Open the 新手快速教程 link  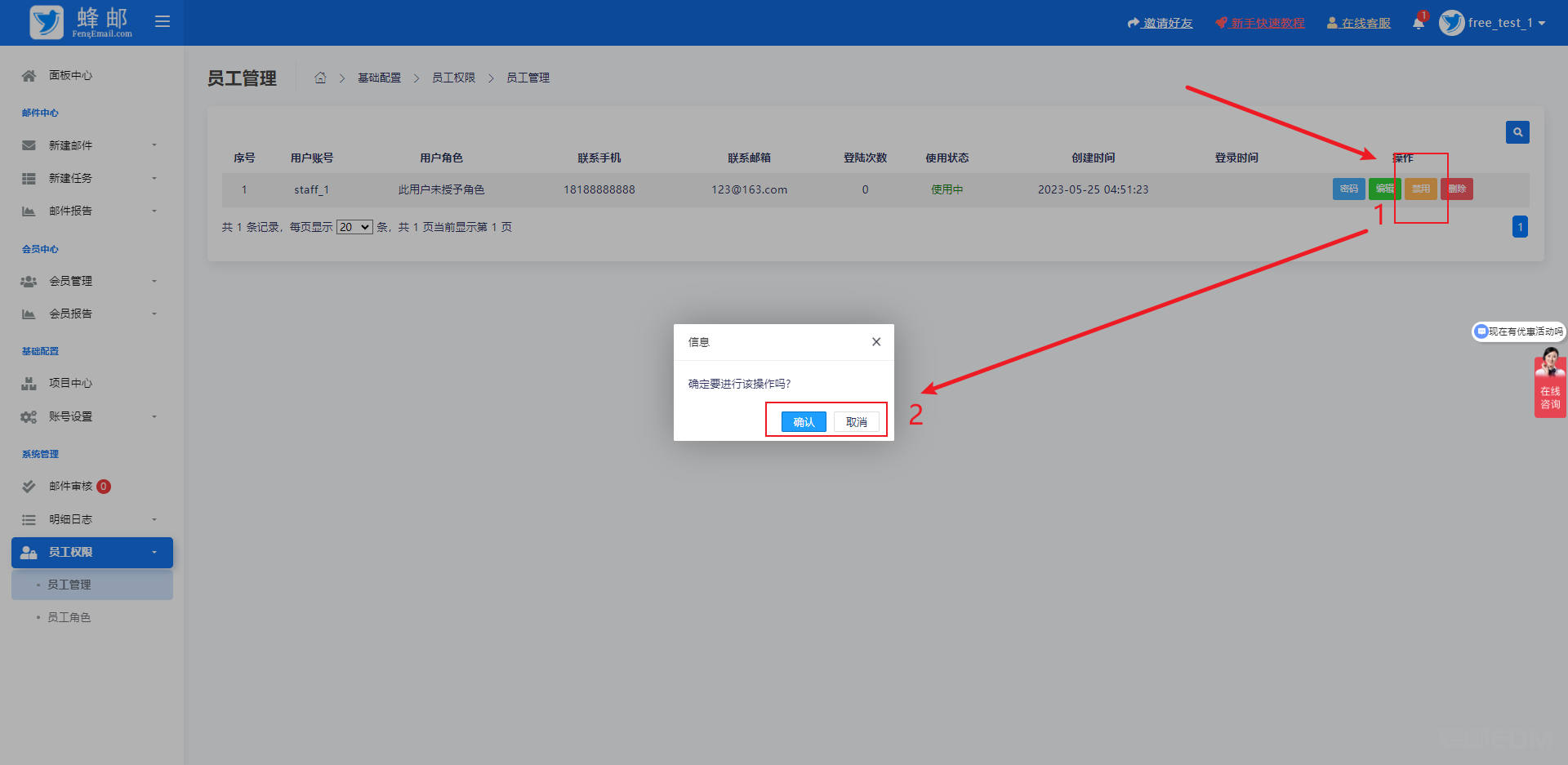pyautogui.click(x=1260, y=23)
